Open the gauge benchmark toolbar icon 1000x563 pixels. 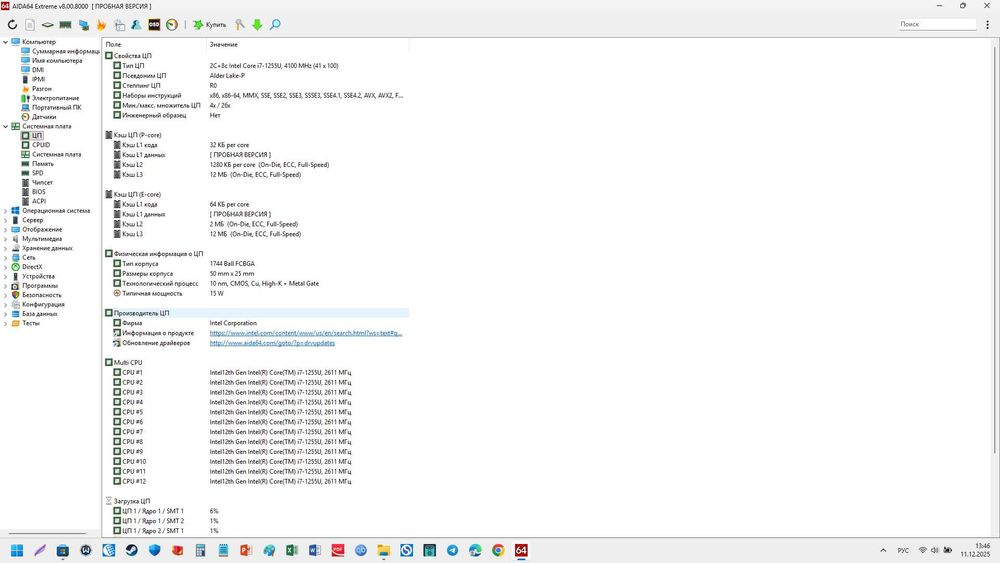tap(172, 25)
